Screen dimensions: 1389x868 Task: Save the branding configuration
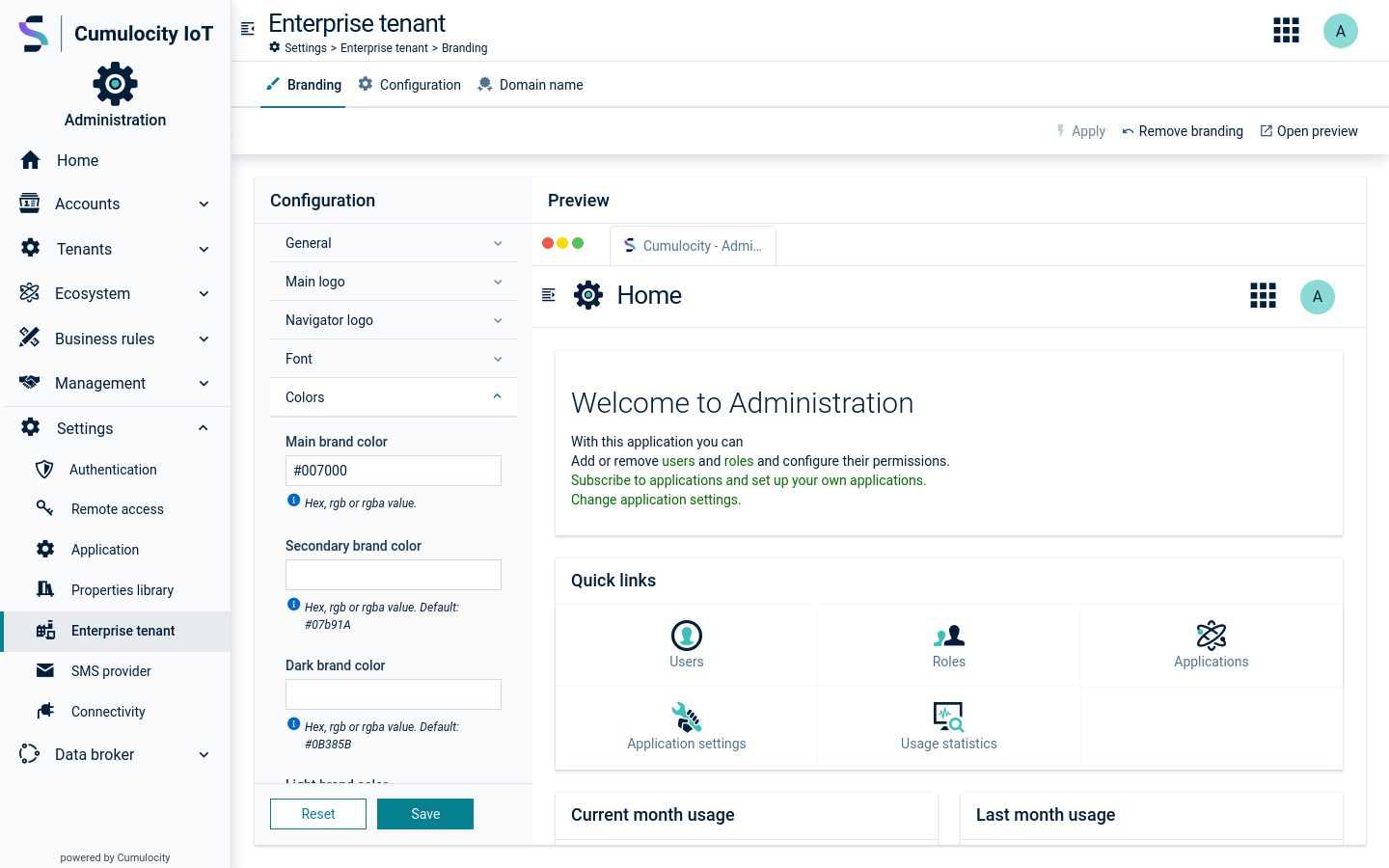coord(425,814)
